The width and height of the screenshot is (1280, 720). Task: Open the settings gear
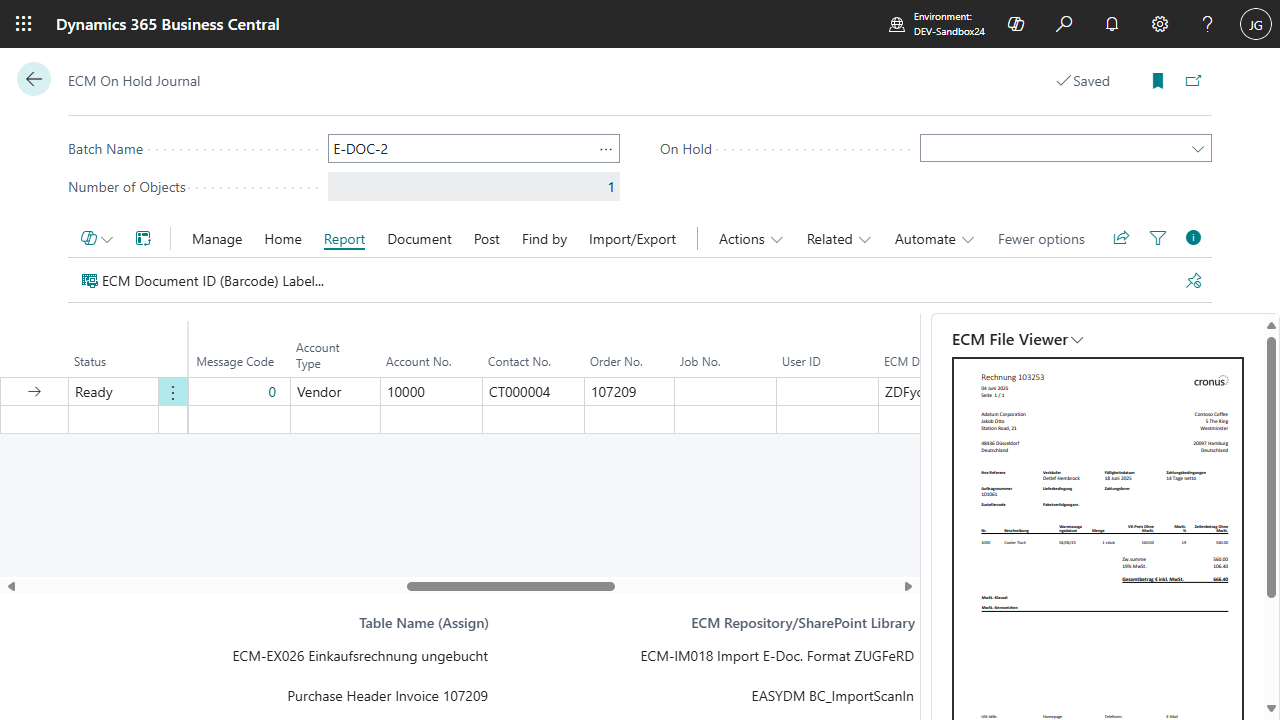tap(1160, 24)
